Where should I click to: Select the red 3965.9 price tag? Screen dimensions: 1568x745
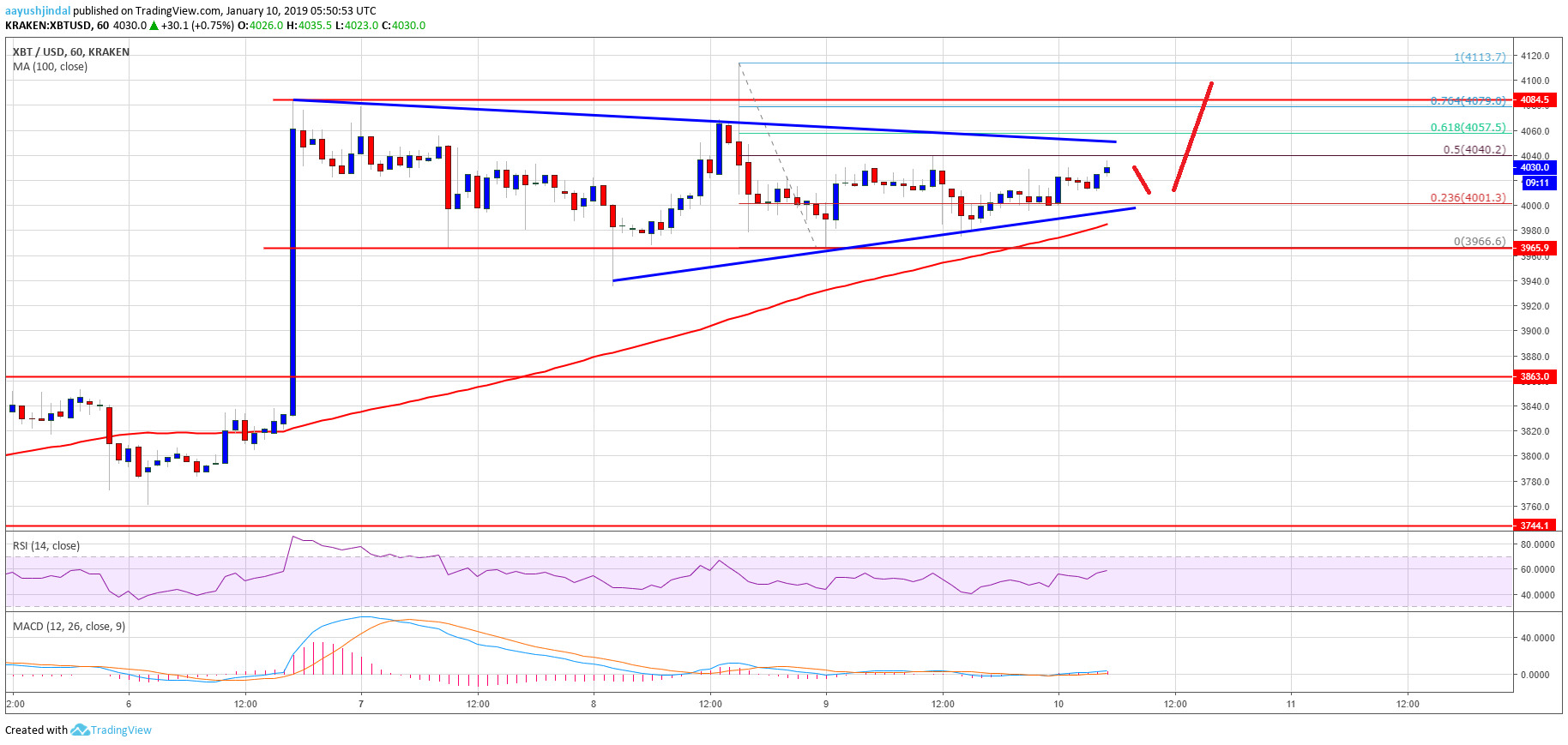(x=1535, y=249)
